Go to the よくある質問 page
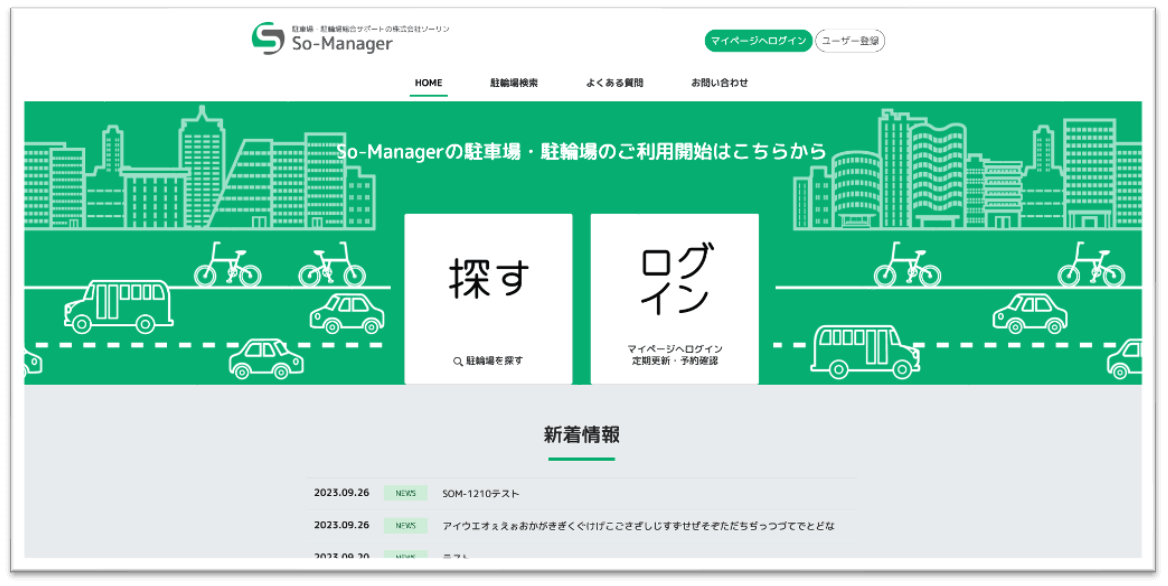The height and width of the screenshot is (586, 1168). [x=614, y=83]
